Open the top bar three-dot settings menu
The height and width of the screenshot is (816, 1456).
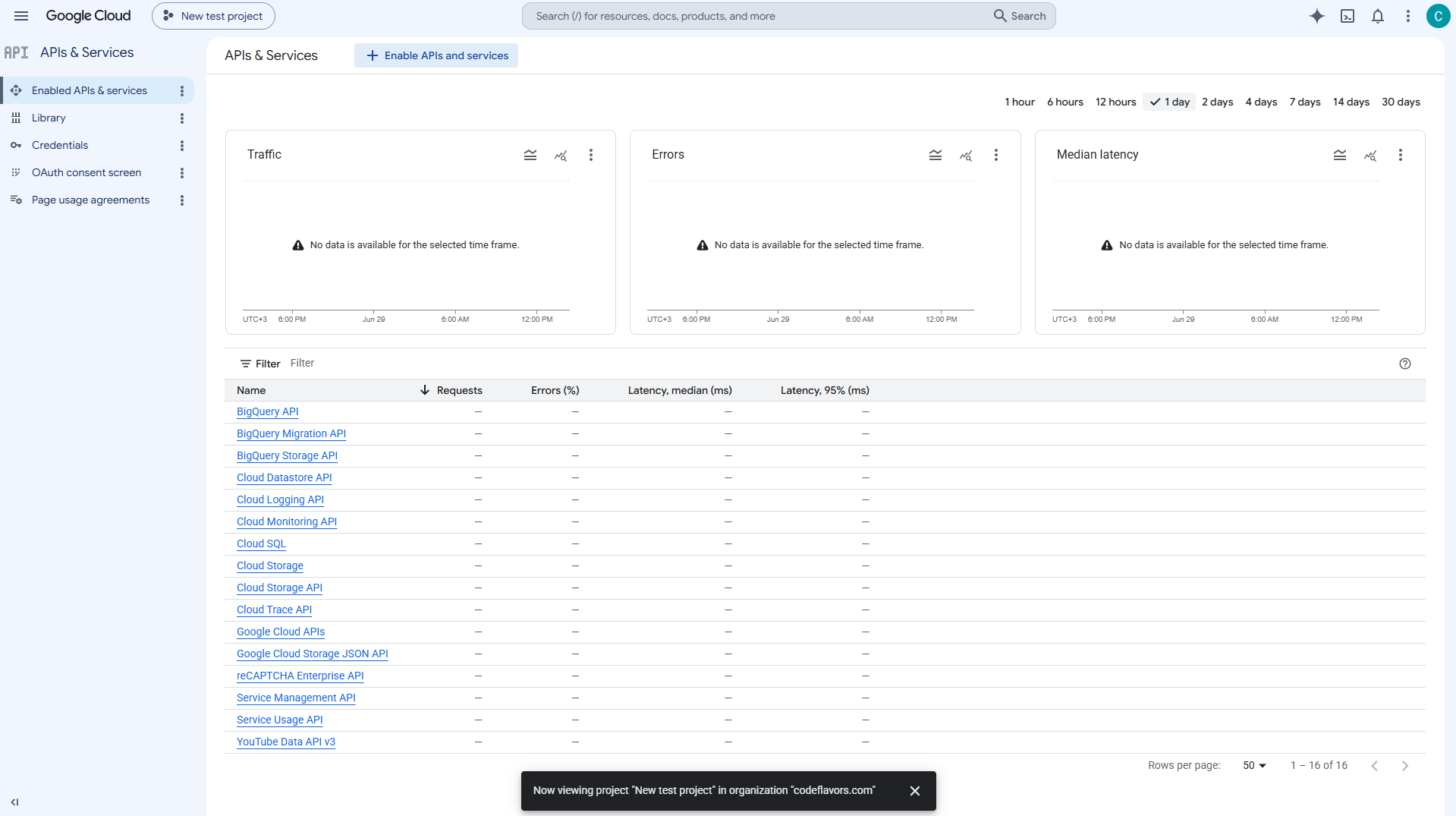point(1408,16)
